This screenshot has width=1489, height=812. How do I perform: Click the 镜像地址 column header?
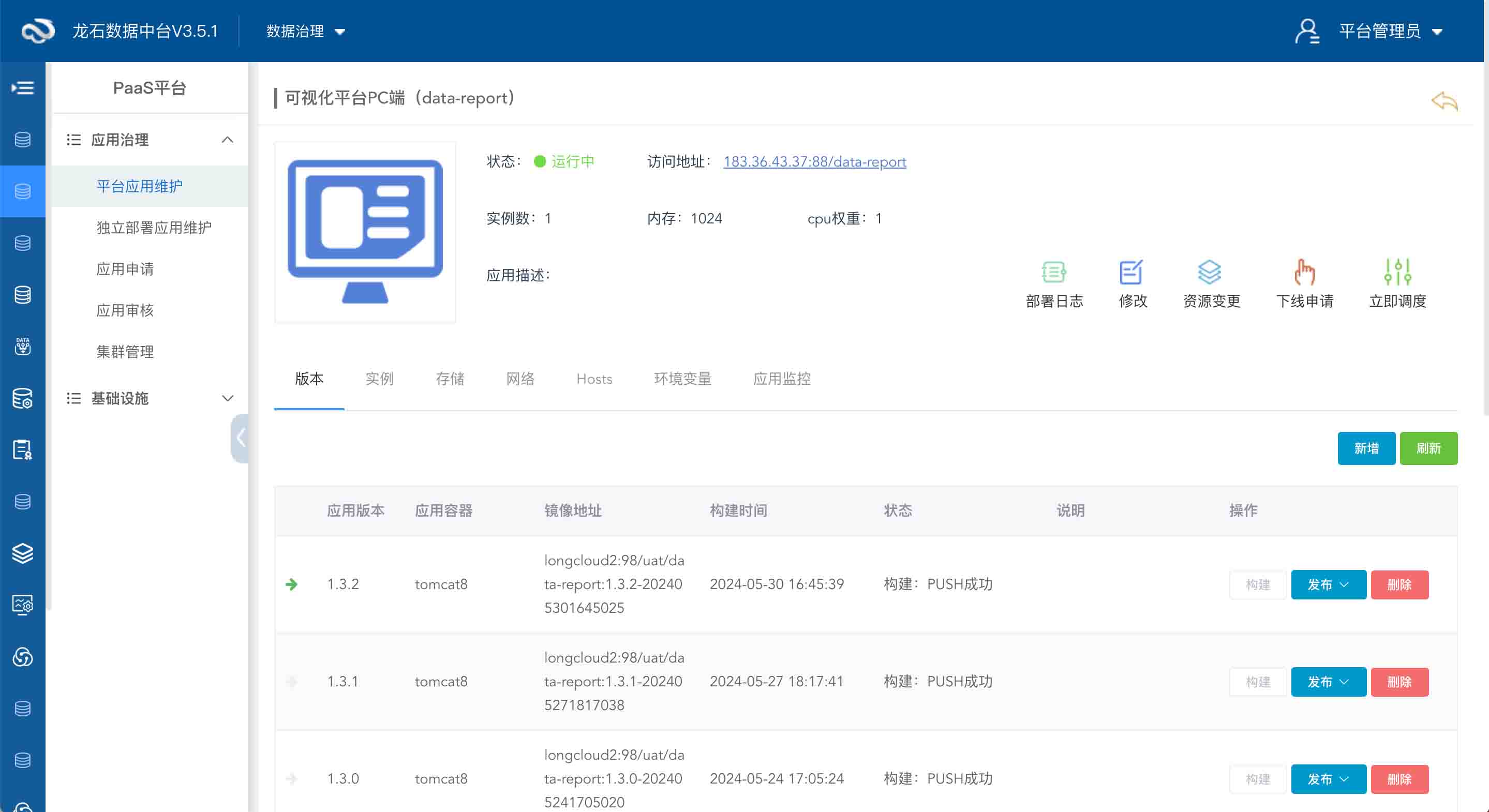click(573, 510)
